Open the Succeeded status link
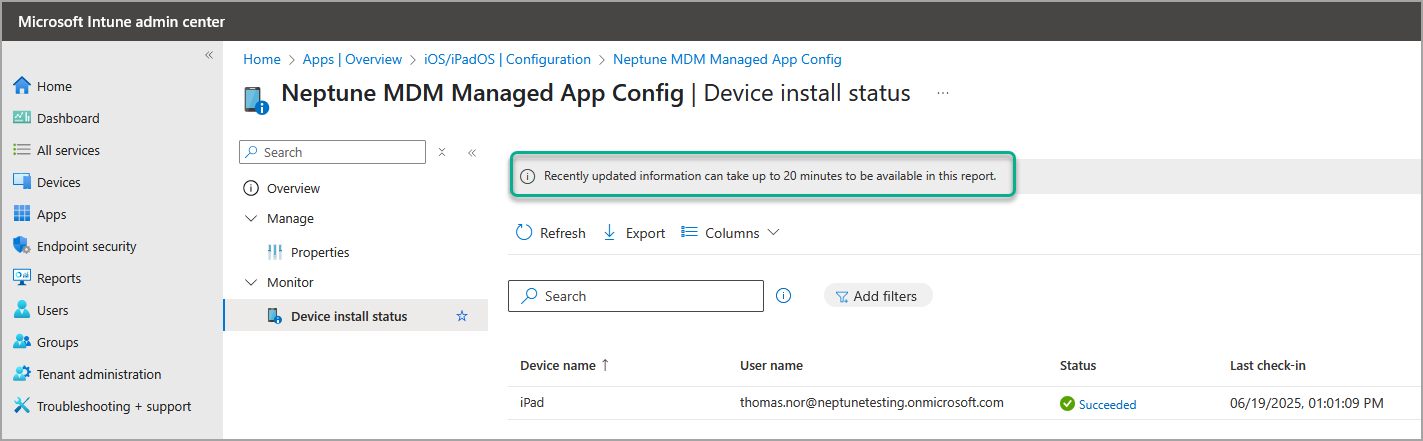This screenshot has height=441, width=1423. tap(1107, 405)
